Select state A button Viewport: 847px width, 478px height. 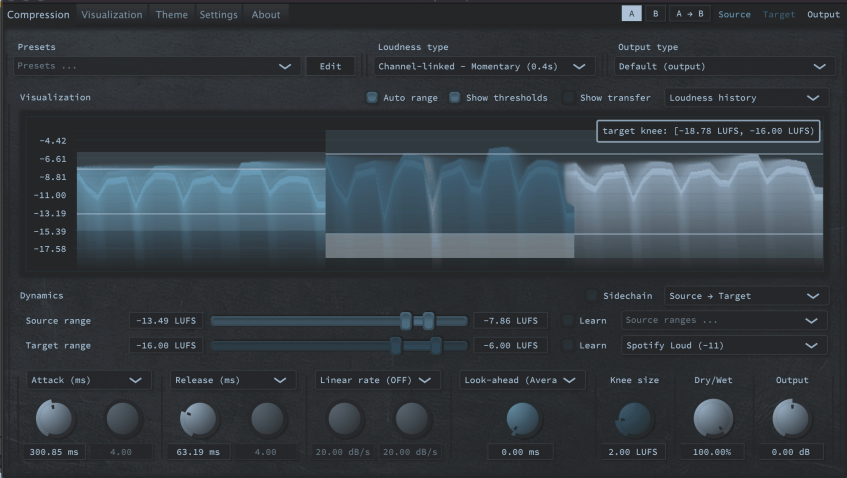(x=631, y=14)
